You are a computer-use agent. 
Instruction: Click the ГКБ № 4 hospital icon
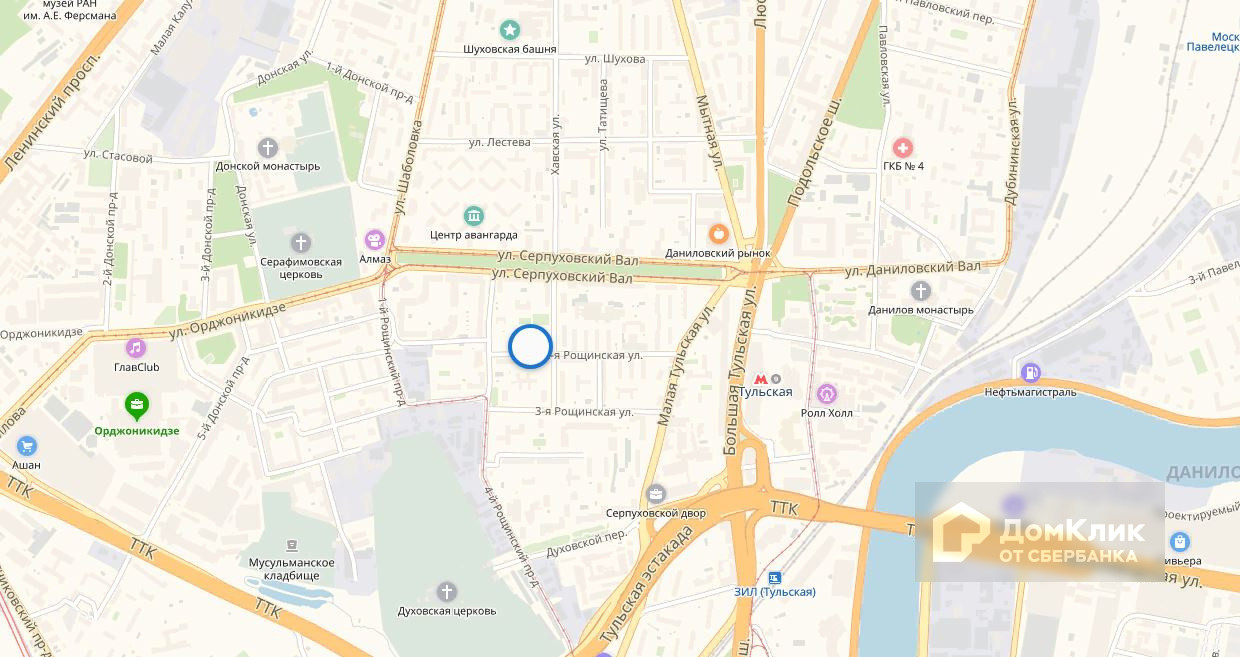coord(903,147)
